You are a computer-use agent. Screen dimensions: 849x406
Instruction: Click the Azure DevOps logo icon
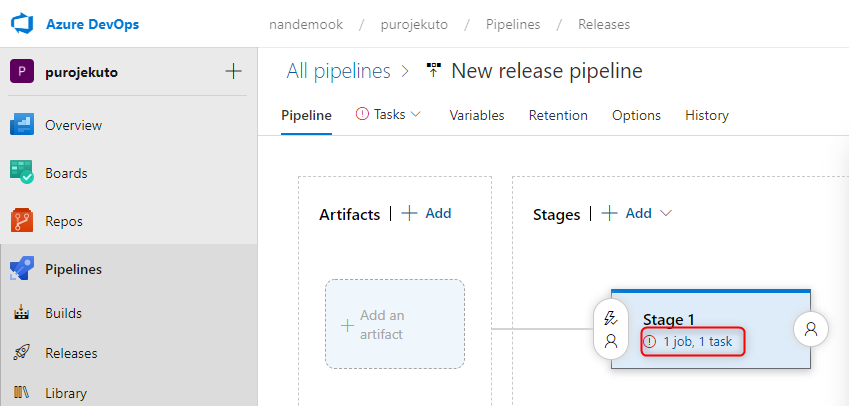23,24
